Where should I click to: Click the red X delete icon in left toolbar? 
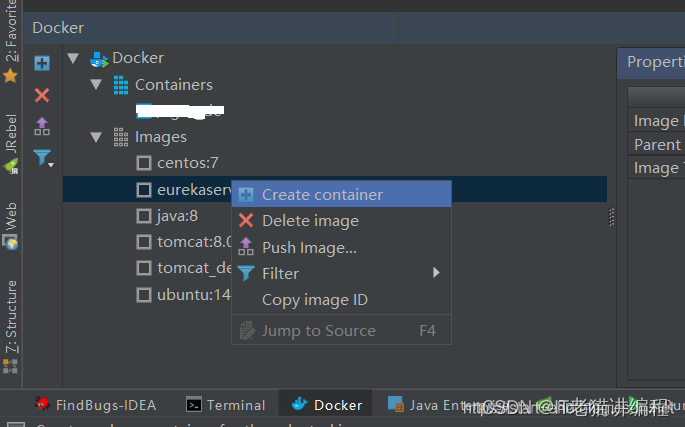42,95
